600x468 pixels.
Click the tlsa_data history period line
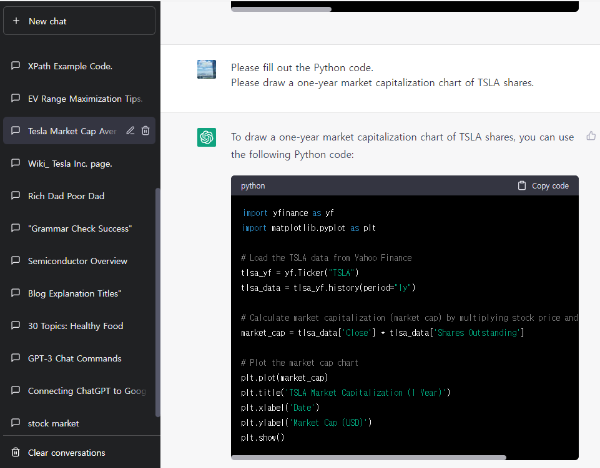pyautogui.click(x=328, y=288)
